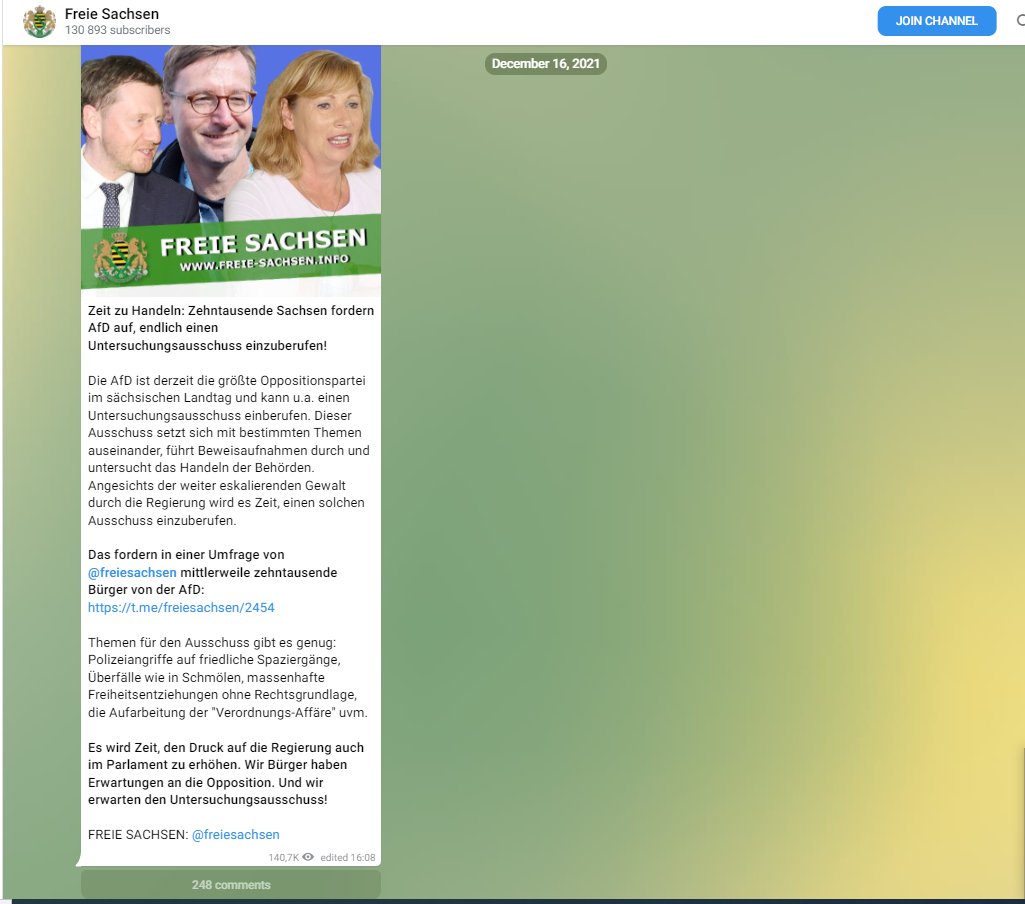Click the paragraph starting "Themen für den Ausschuss"

coord(228,678)
